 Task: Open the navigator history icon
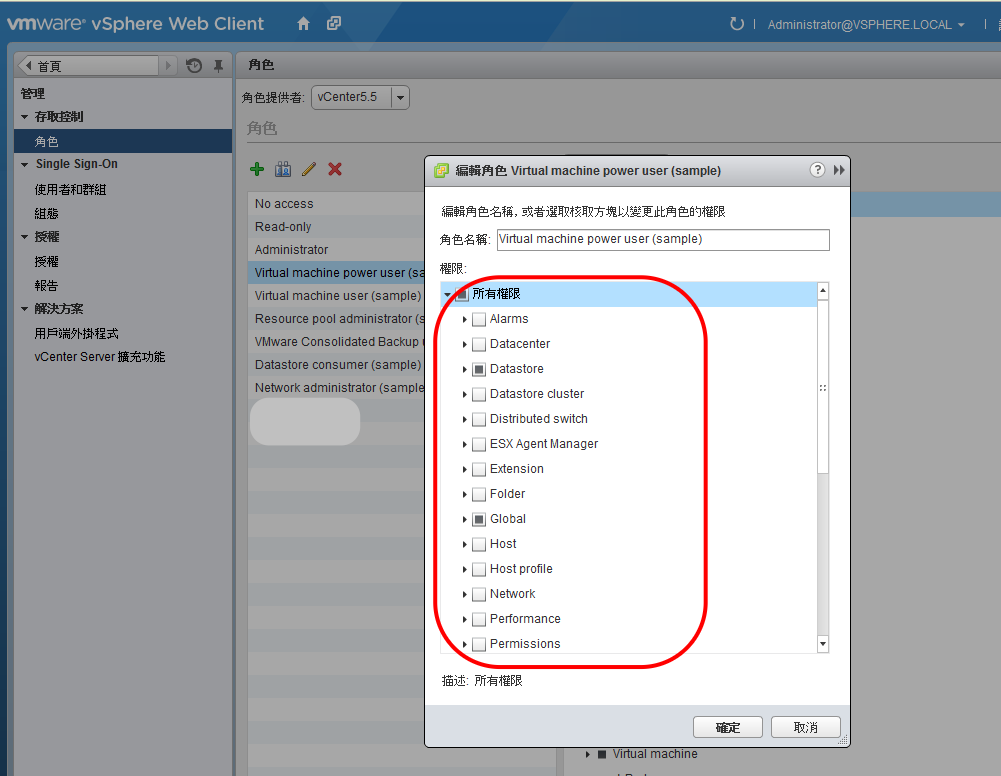click(194, 65)
